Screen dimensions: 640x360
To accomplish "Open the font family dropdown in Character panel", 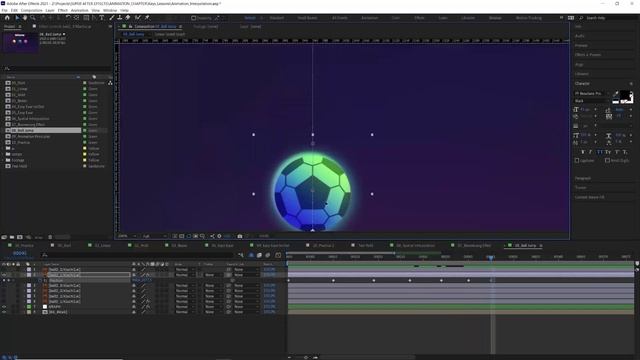I will (593, 93).
